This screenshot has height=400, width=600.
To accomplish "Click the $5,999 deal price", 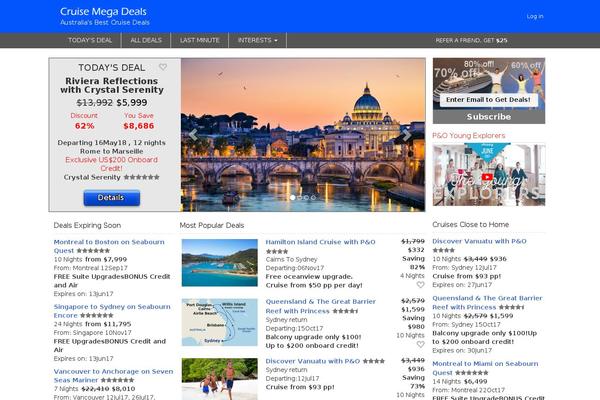I will coord(132,103).
